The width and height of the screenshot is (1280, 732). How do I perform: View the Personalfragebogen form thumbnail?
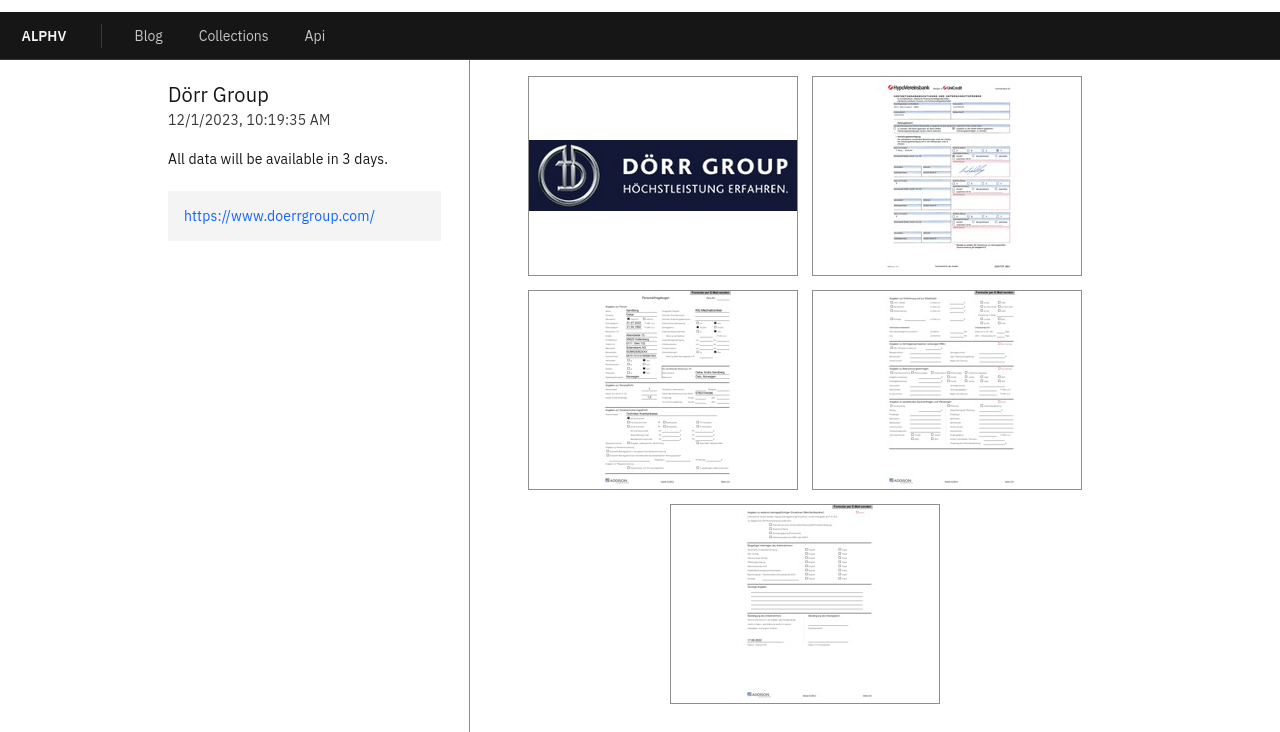tap(663, 390)
